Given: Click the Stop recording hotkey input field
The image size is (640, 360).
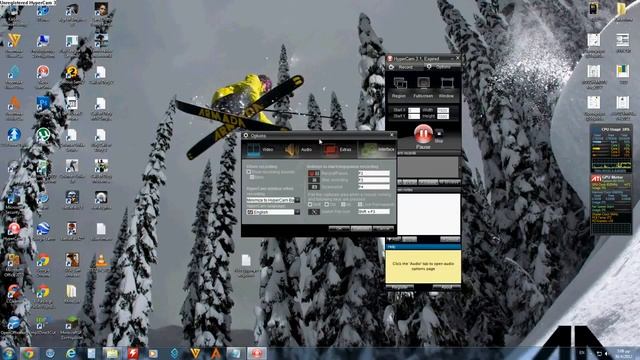Looking at the screenshot, I should pos(374,180).
